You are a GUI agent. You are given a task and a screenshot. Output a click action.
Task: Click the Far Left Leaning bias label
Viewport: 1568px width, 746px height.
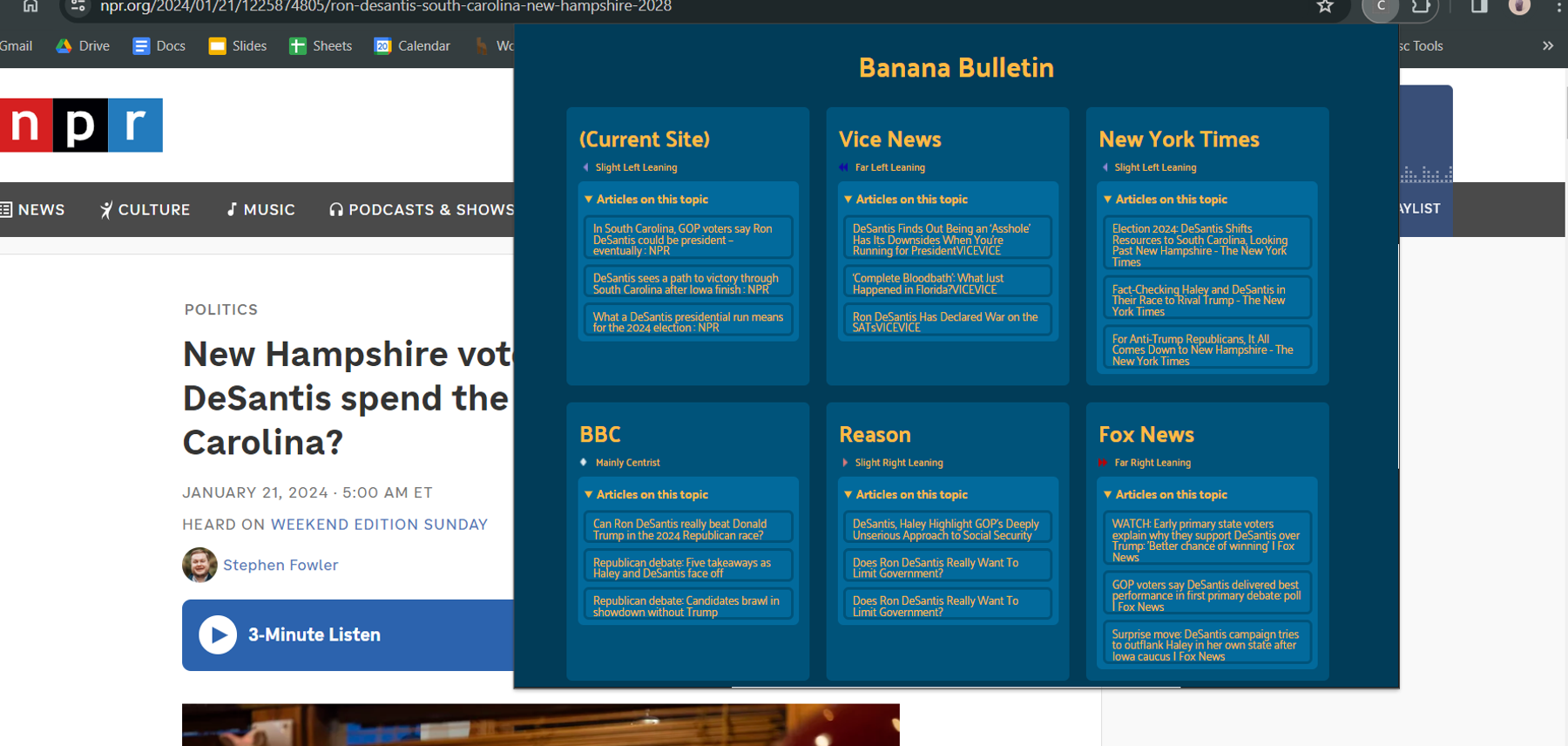tap(889, 167)
